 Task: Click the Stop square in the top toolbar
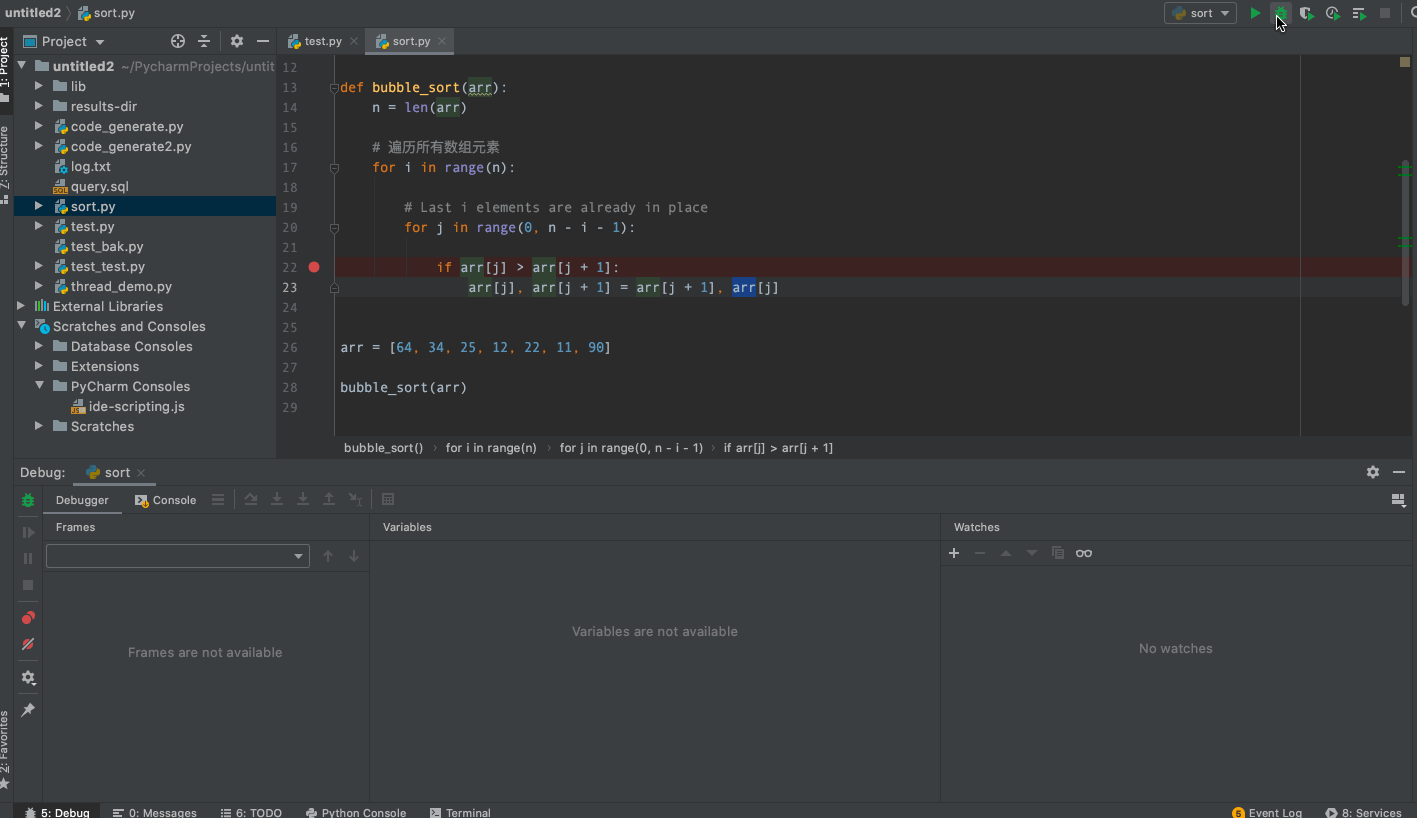pos(1385,14)
